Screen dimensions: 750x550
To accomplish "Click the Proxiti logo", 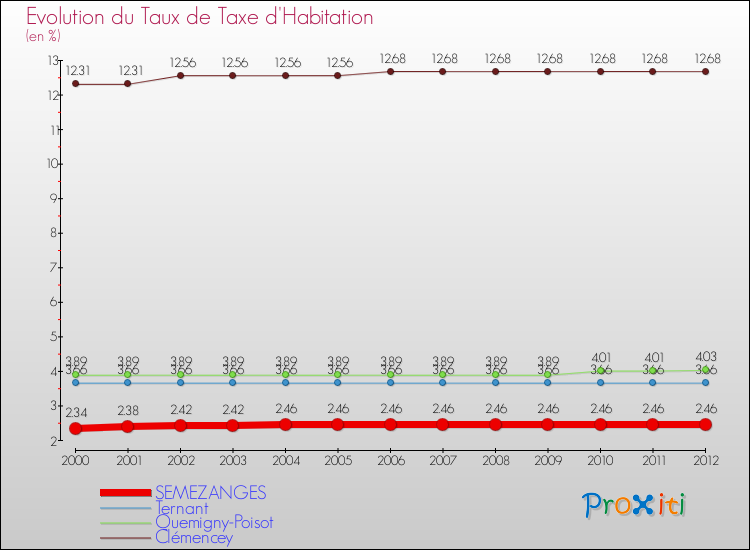I will tap(634, 505).
